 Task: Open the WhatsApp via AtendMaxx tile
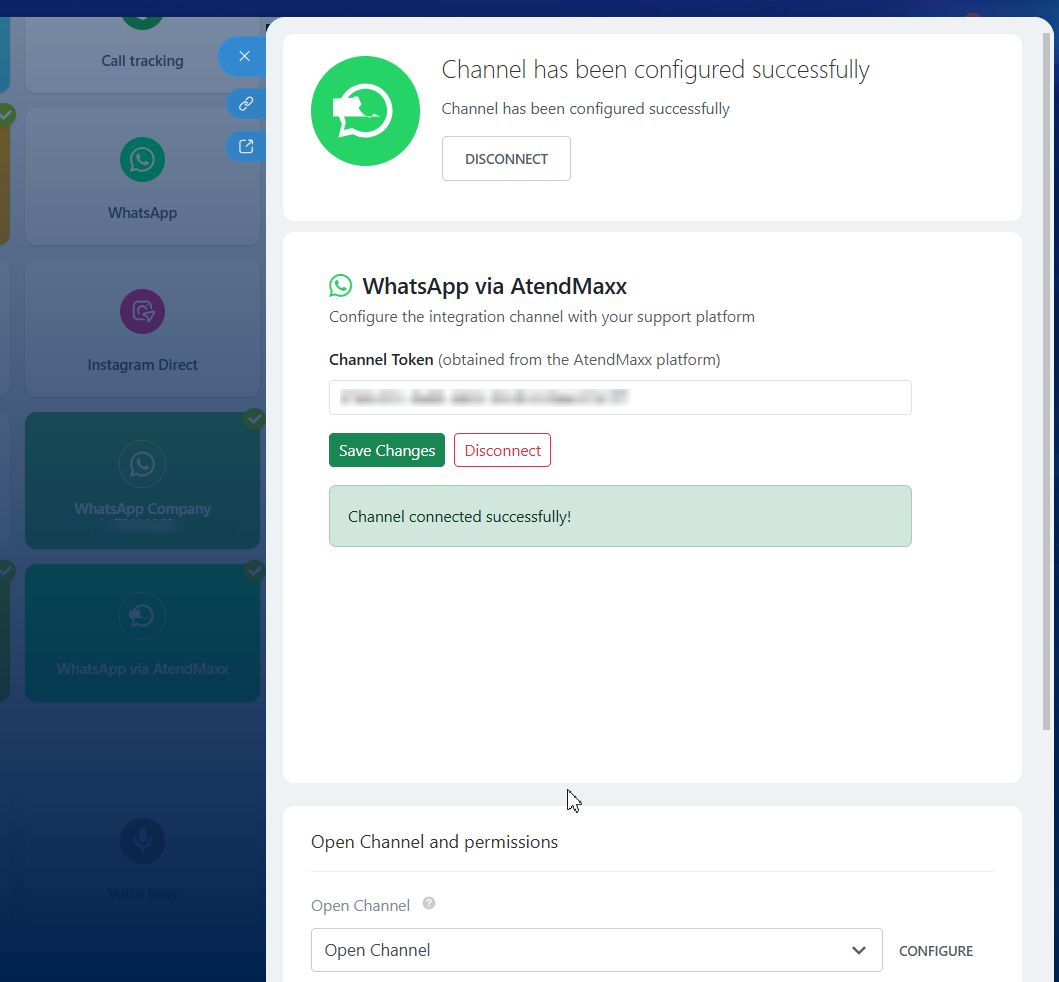(x=142, y=633)
